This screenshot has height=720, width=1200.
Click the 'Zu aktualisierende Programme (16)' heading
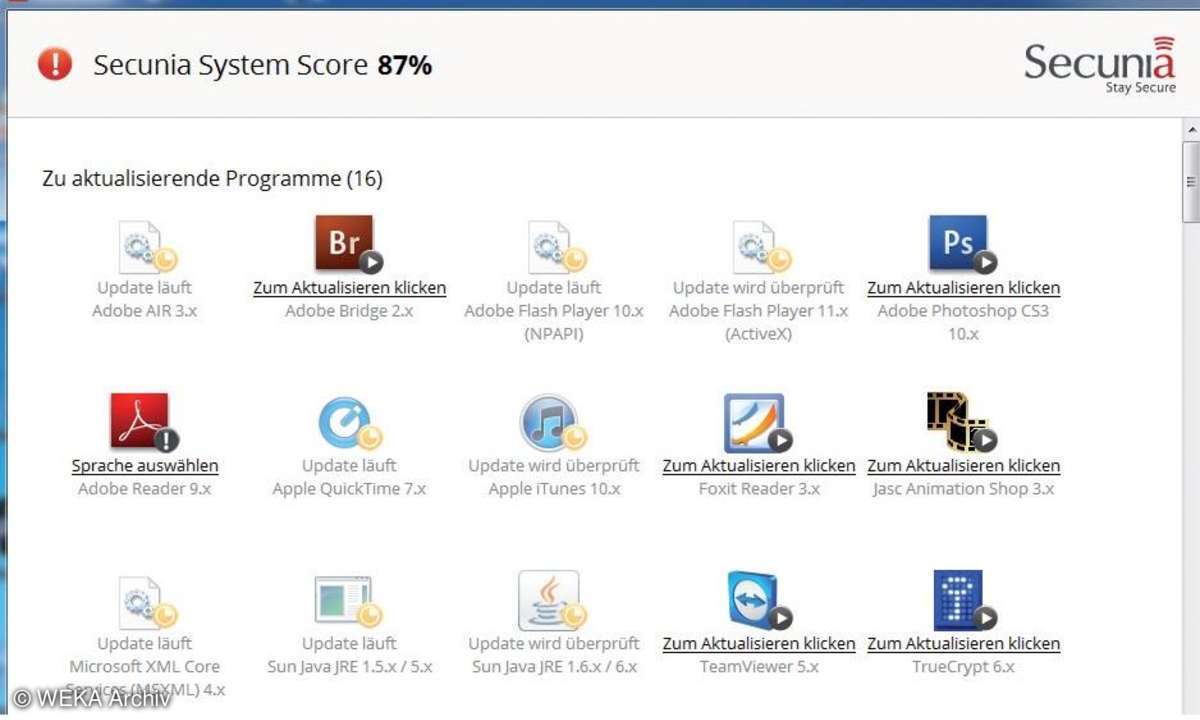point(212,179)
